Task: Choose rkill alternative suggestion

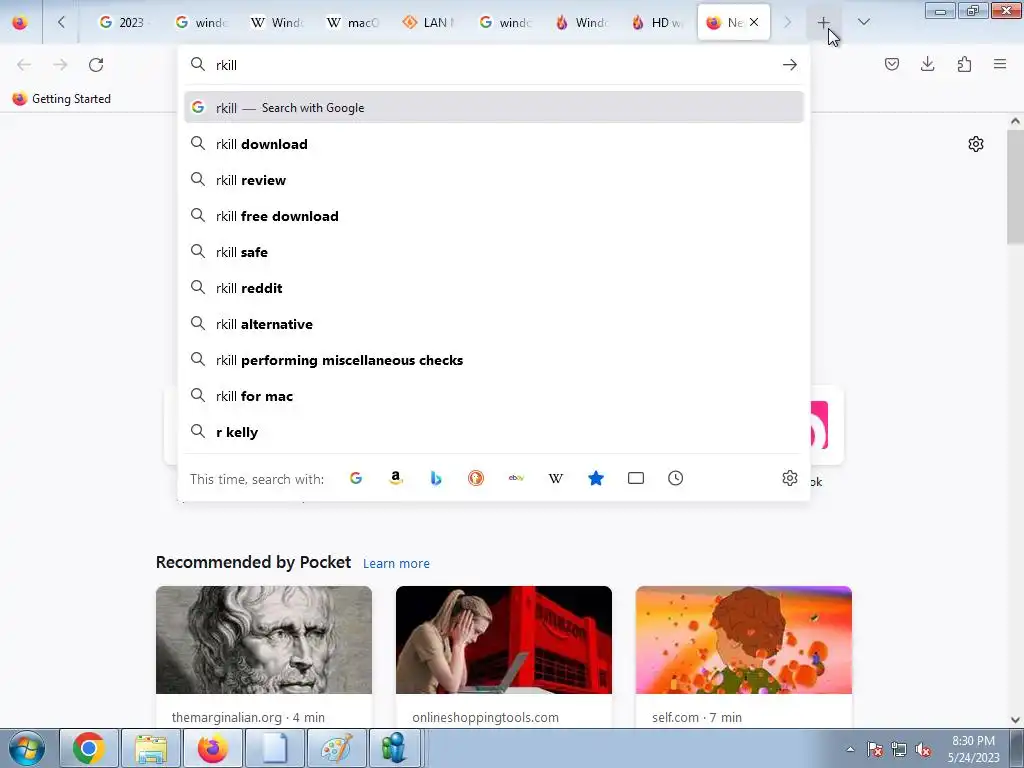Action: coord(494,324)
